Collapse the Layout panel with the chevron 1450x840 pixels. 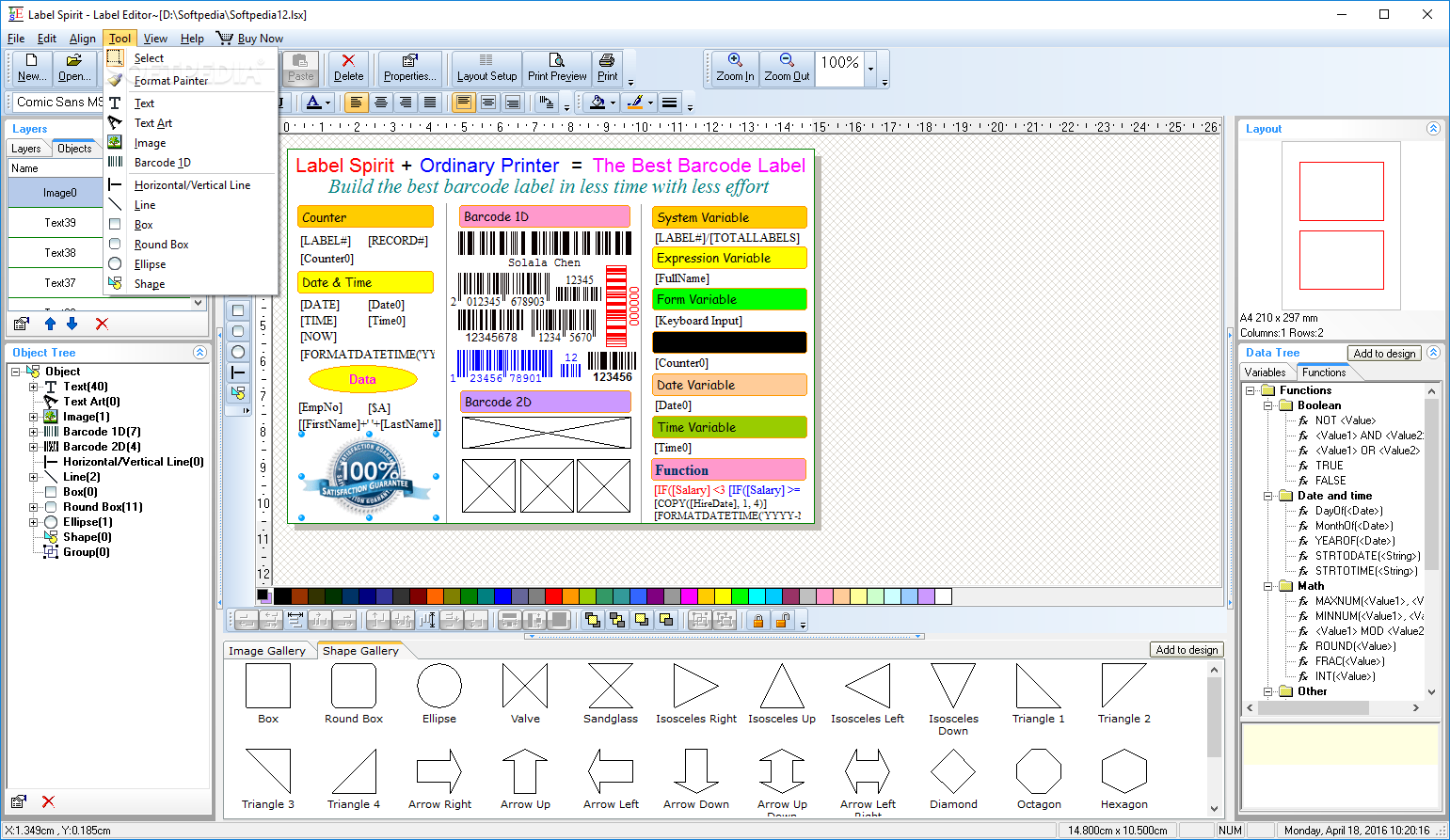click(1433, 128)
